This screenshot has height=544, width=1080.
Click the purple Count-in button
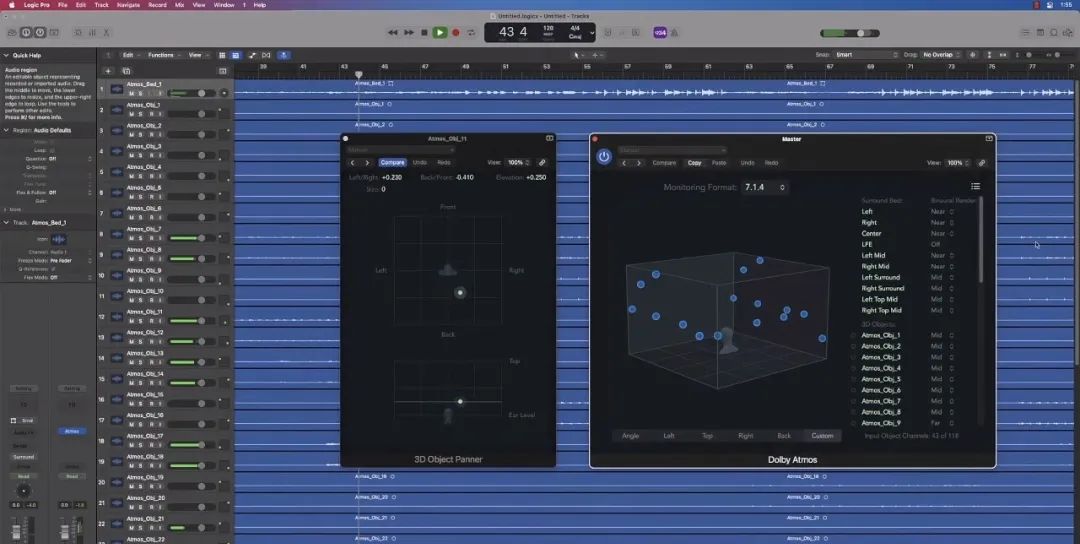pyautogui.click(x=660, y=32)
